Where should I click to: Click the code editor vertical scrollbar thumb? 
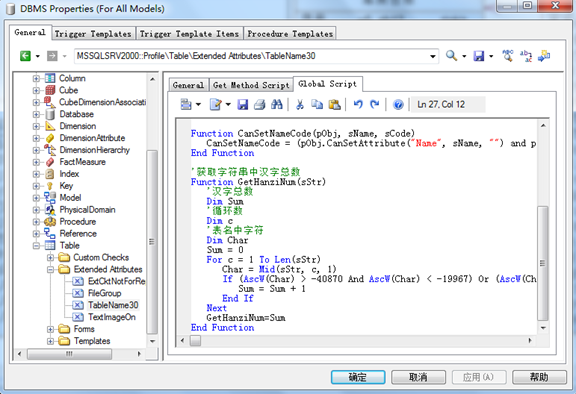point(543,263)
